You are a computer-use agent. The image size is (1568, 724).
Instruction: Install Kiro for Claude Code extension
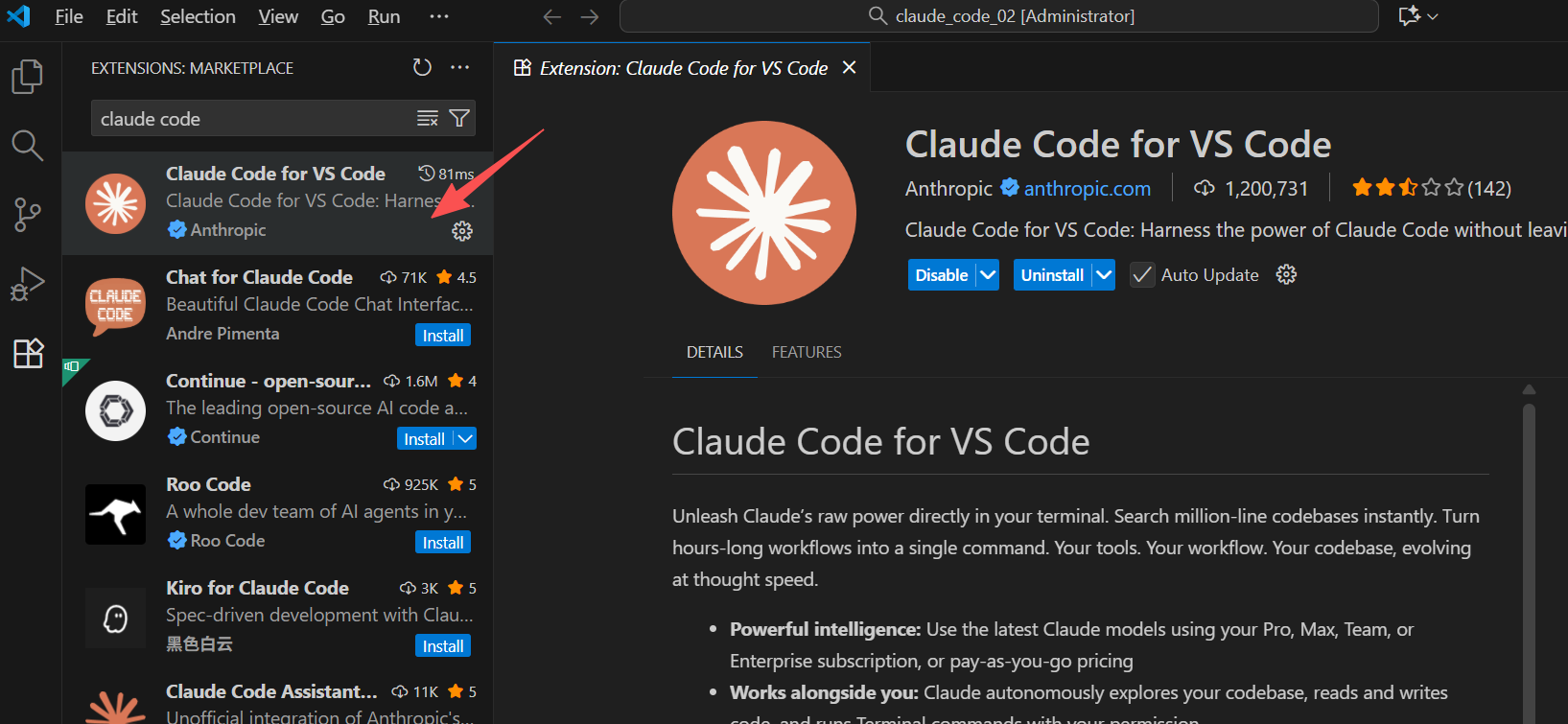(443, 646)
